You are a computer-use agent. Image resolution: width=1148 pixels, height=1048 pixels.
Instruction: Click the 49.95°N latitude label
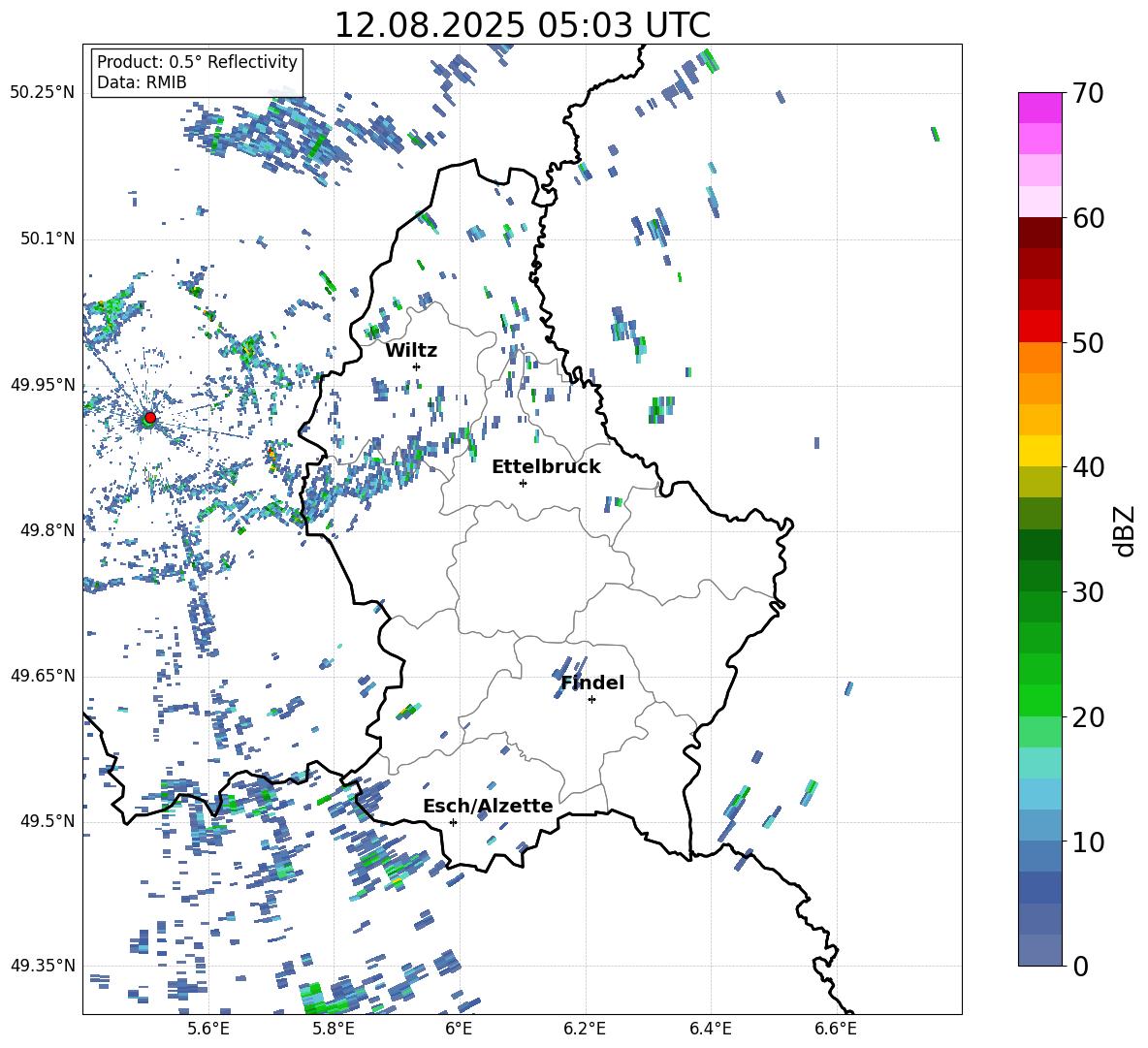(43, 385)
